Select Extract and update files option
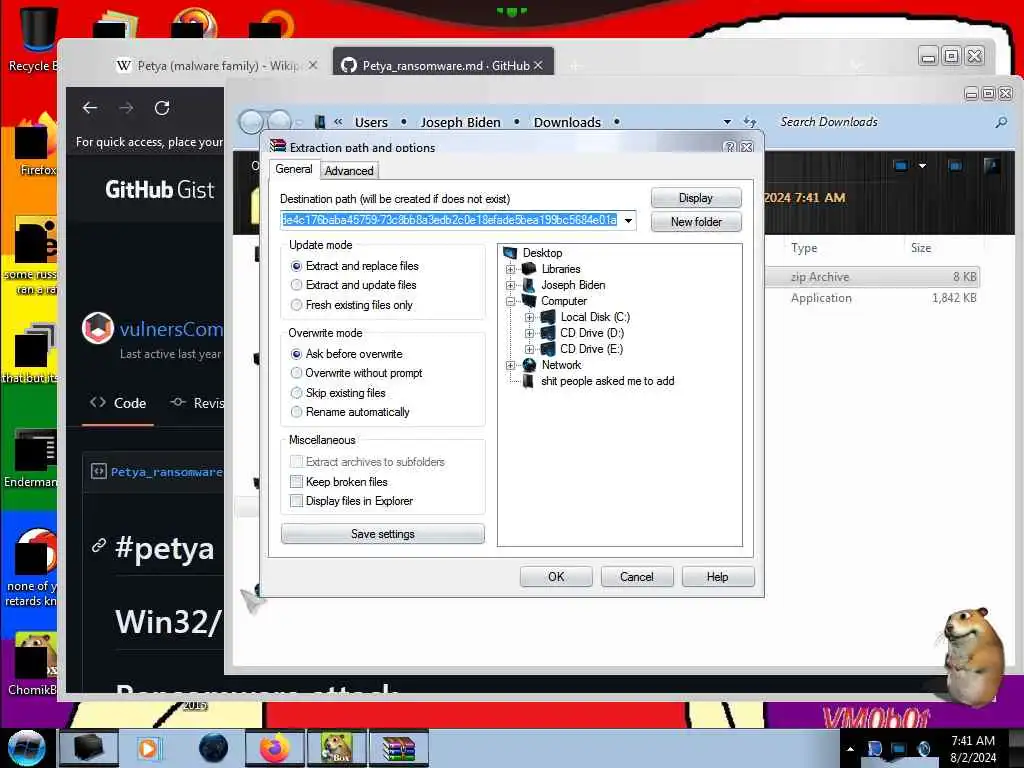This screenshot has width=1024, height=768. [x=296, y=285]
